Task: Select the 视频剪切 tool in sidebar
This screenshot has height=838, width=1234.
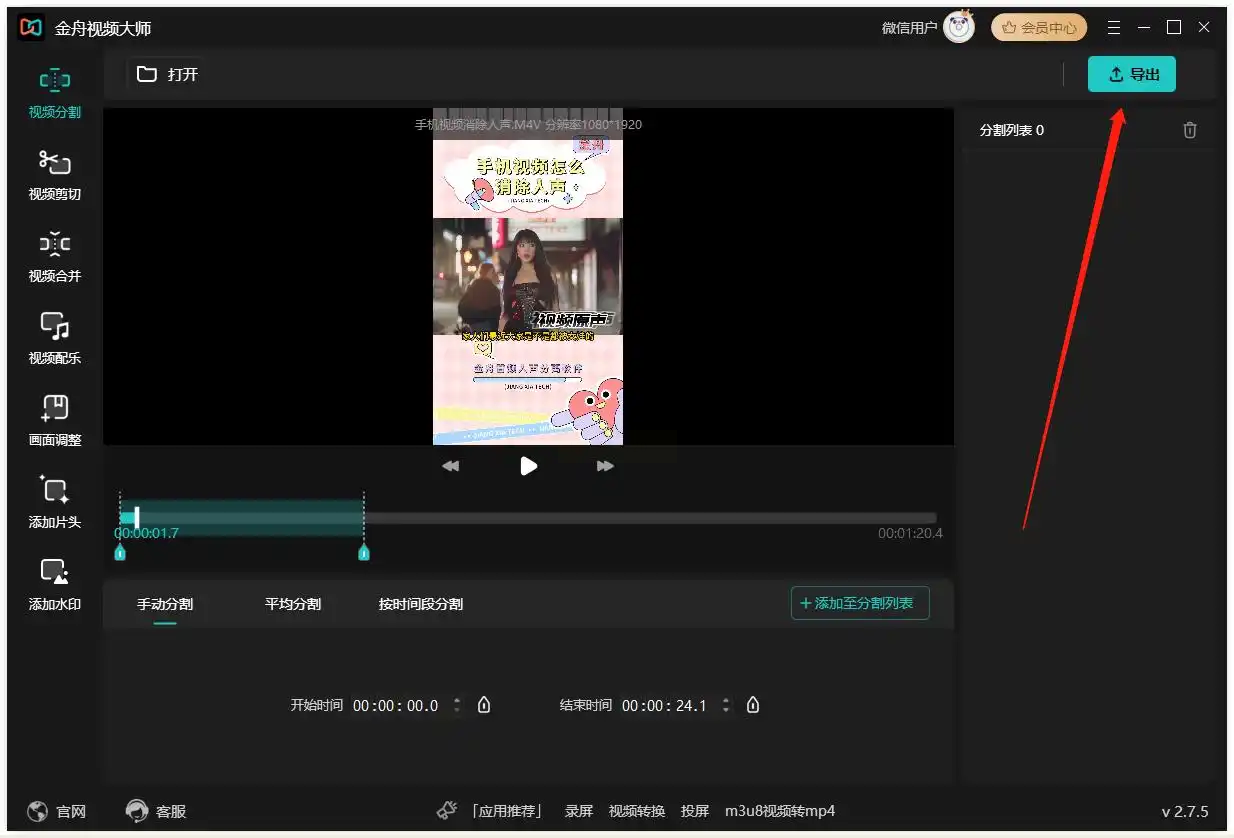Action: point(55,174)
